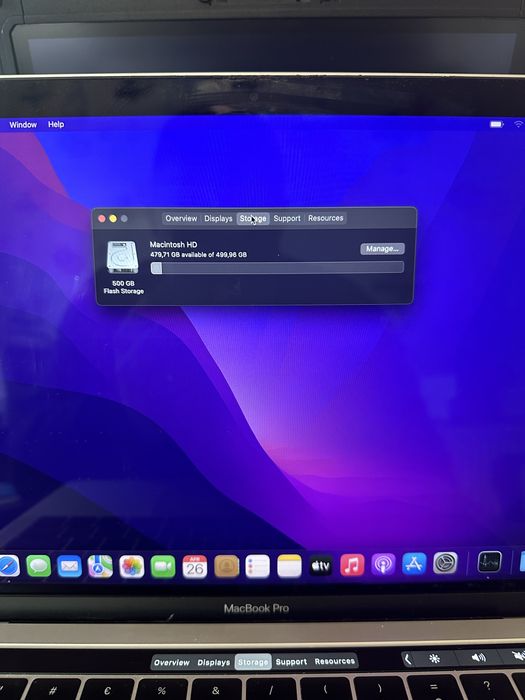Tap Support on the Touch Bar
Viewport: 525px width, 700px height.
tap(291, 662)
